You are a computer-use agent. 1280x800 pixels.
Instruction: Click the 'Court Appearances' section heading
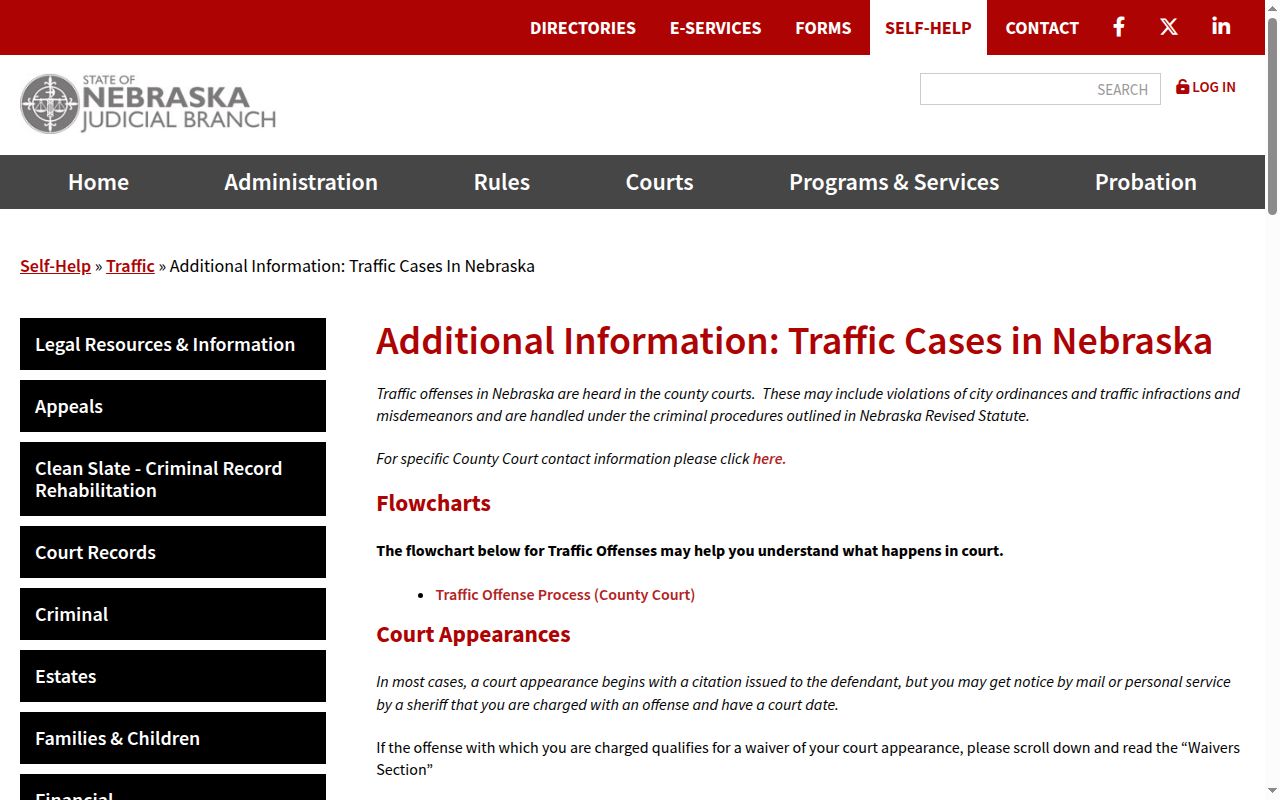tap(473, 635)
